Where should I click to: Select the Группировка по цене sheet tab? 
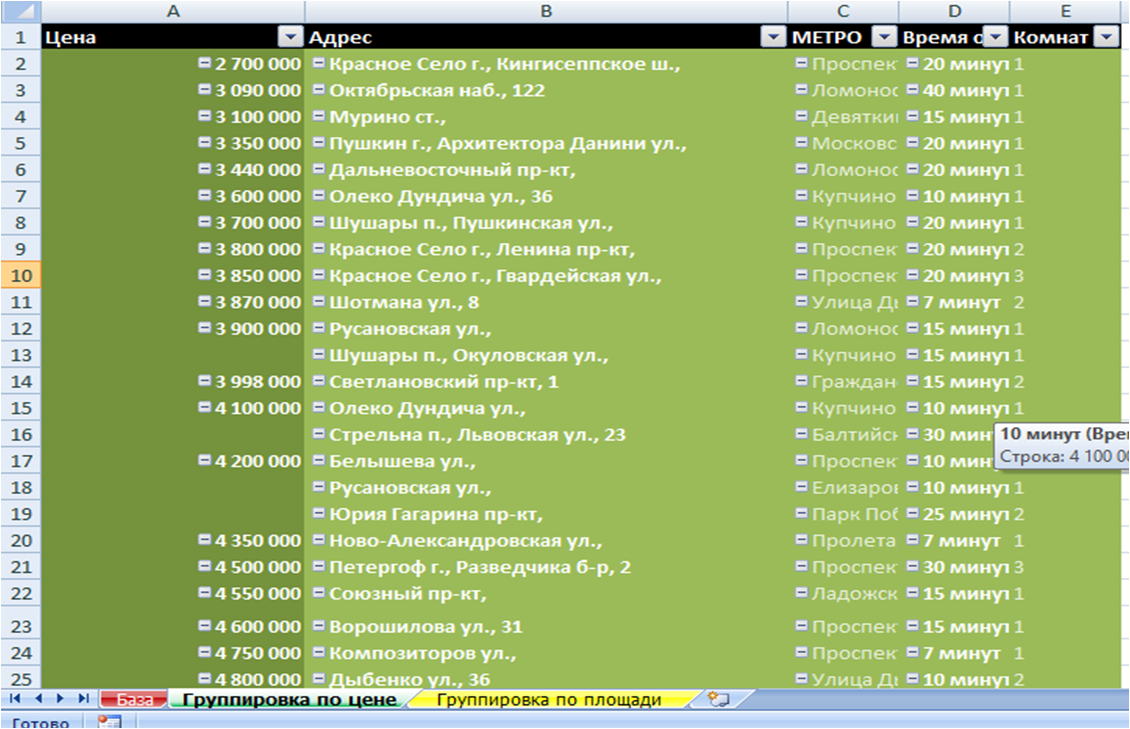pyautogui.click(x=289, y=700)
